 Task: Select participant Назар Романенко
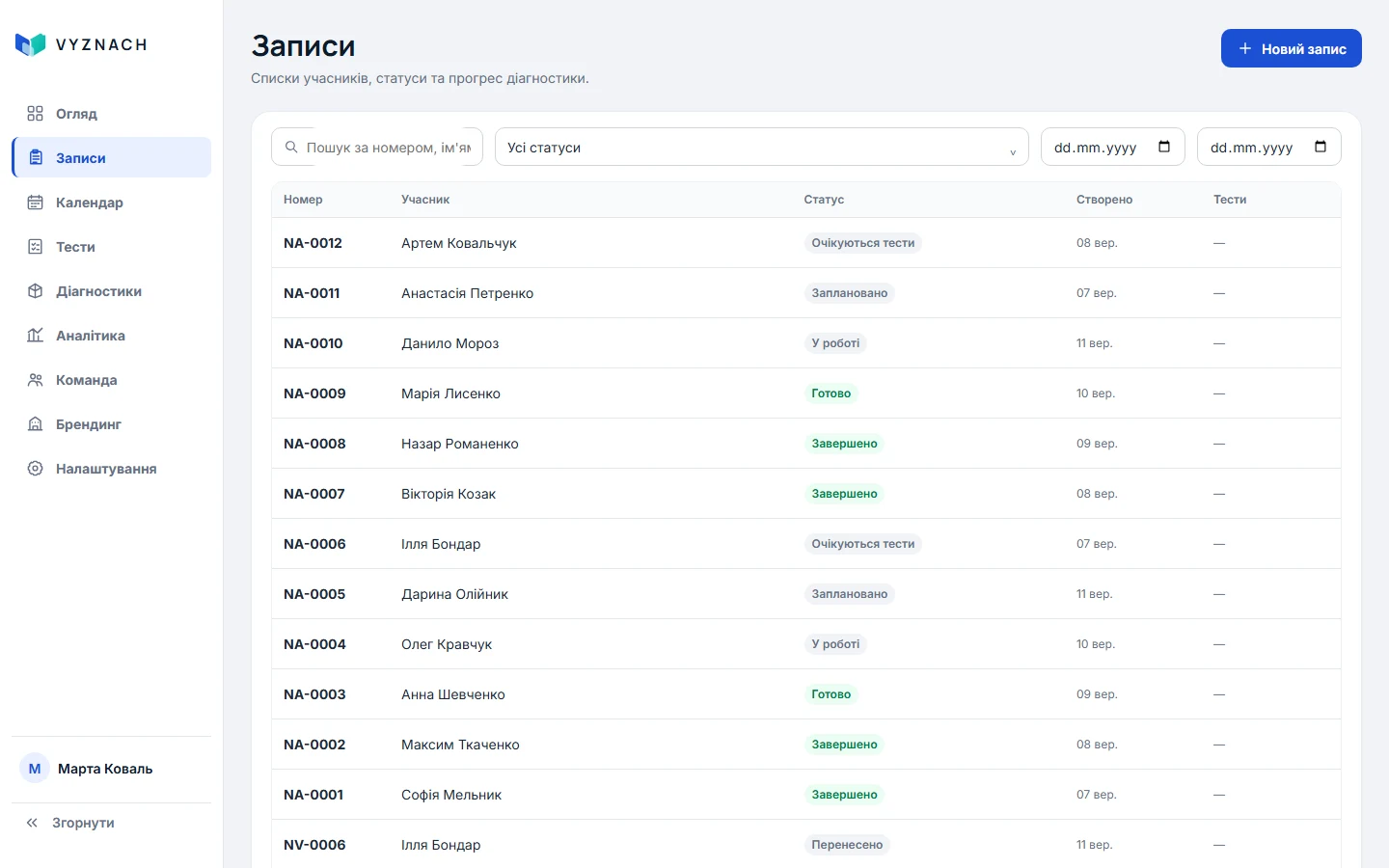[460, 444]
